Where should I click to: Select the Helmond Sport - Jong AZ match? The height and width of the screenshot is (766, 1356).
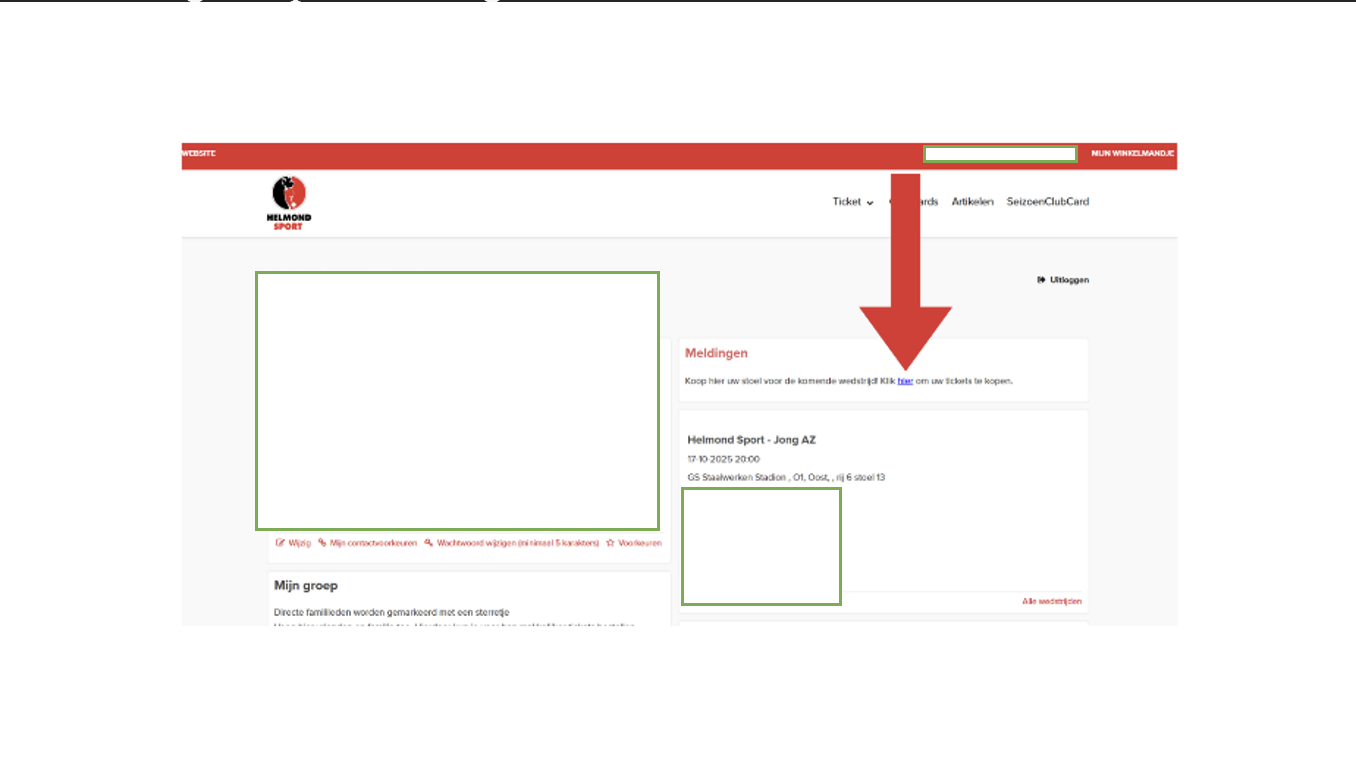click(752, 440)
